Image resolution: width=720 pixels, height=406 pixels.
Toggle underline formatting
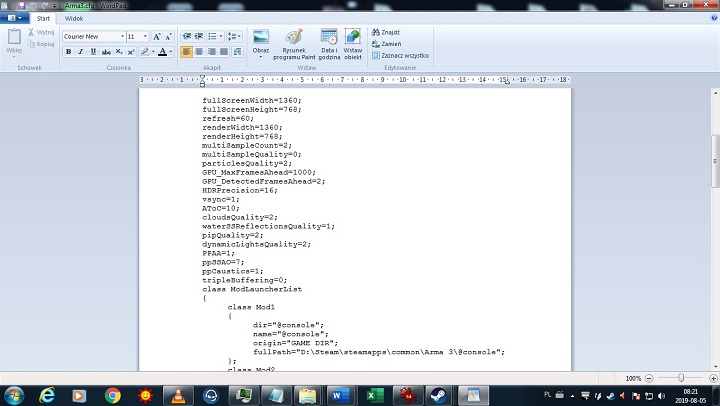click(92, 51)
